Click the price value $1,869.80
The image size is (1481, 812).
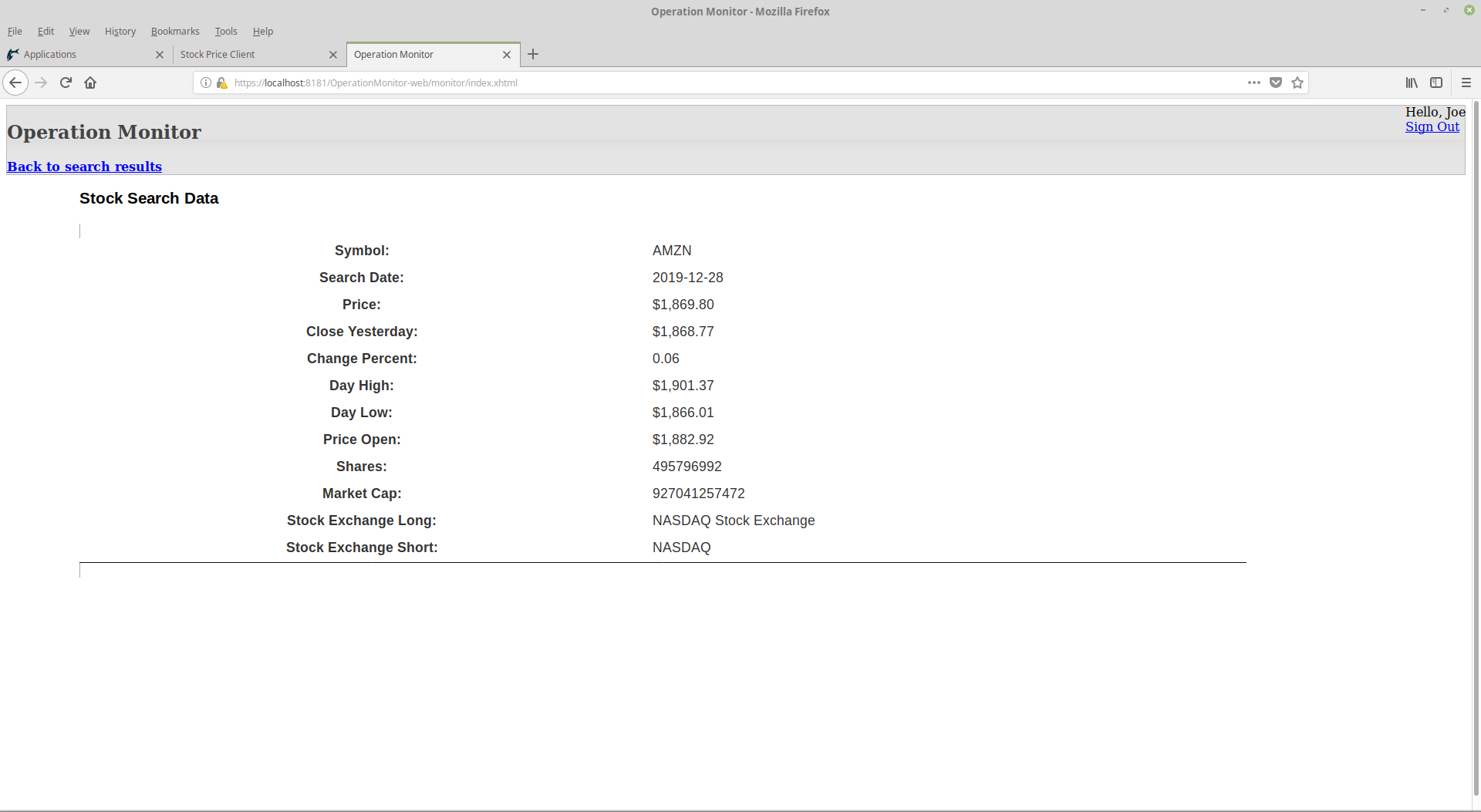[683, 305]
